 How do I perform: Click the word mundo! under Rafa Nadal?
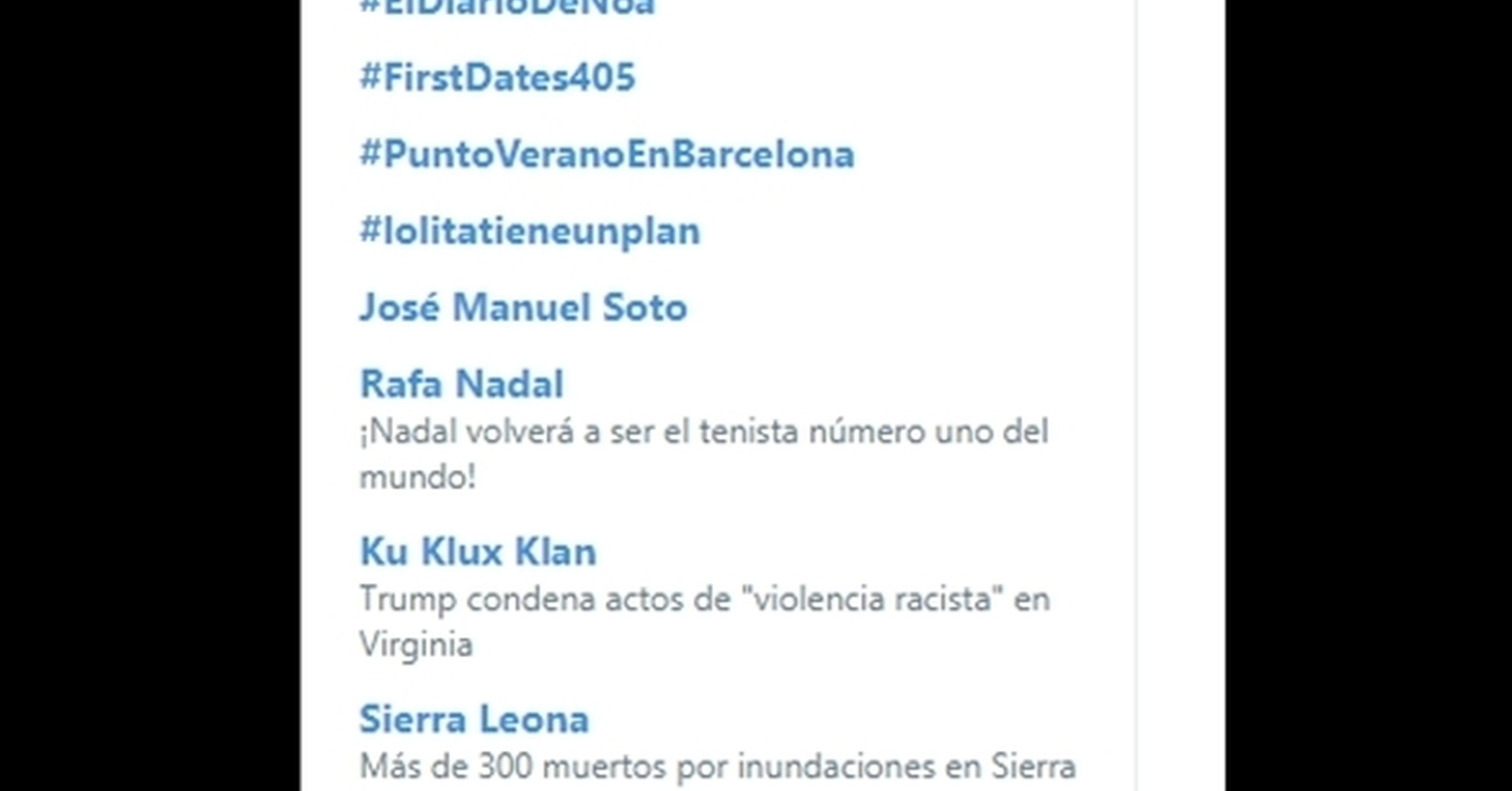pyautogui.click(x=417, y=477)
